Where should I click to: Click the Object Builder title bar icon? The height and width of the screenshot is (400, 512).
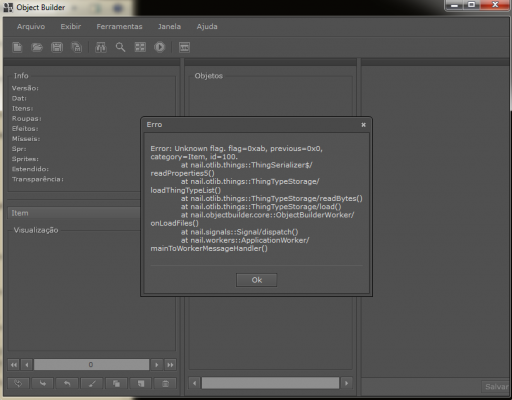coord(8,7)
